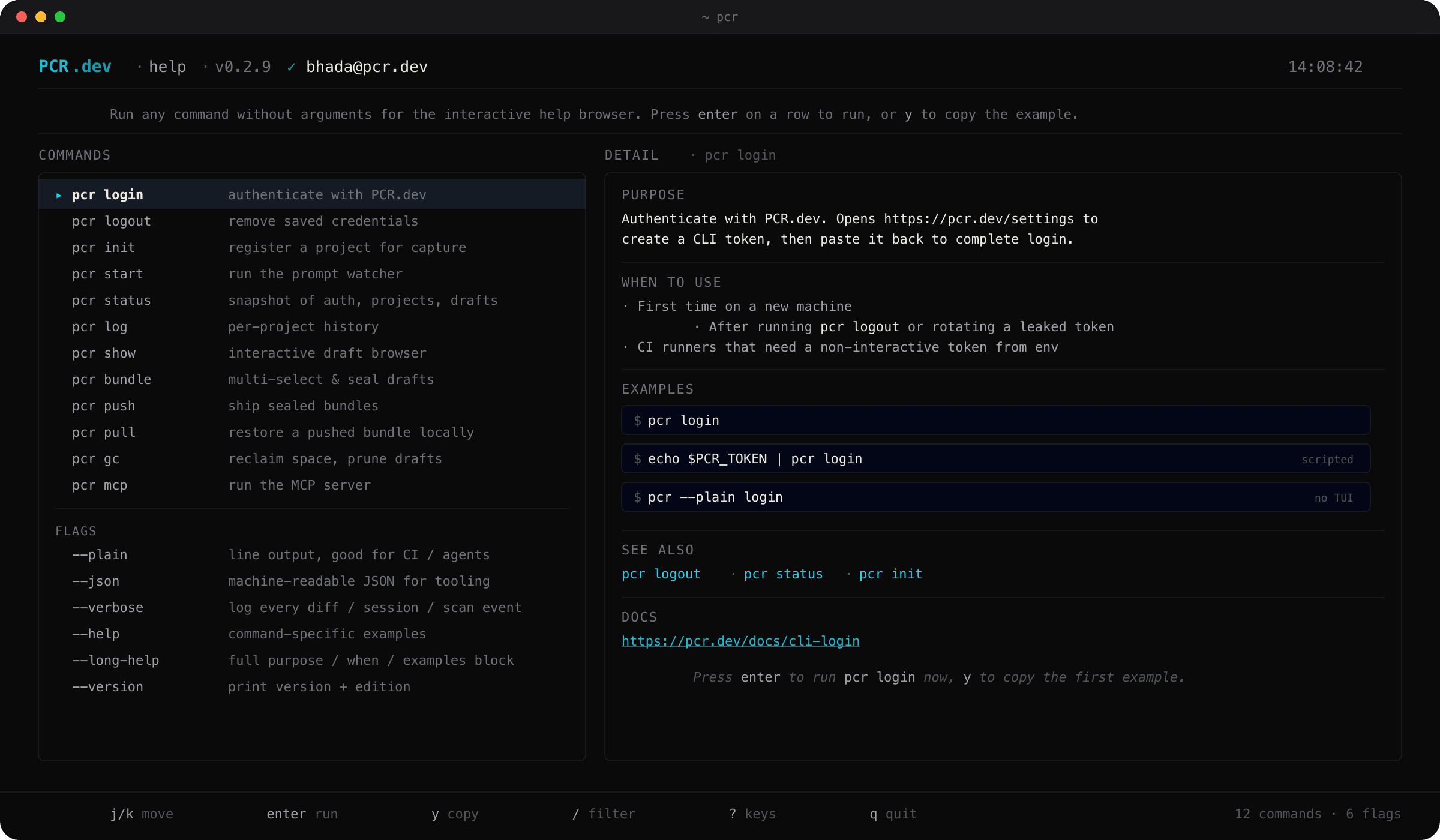Select the pcr show command row
Image resolution: width=1440 pixels, height=840 pixels.
312,353
